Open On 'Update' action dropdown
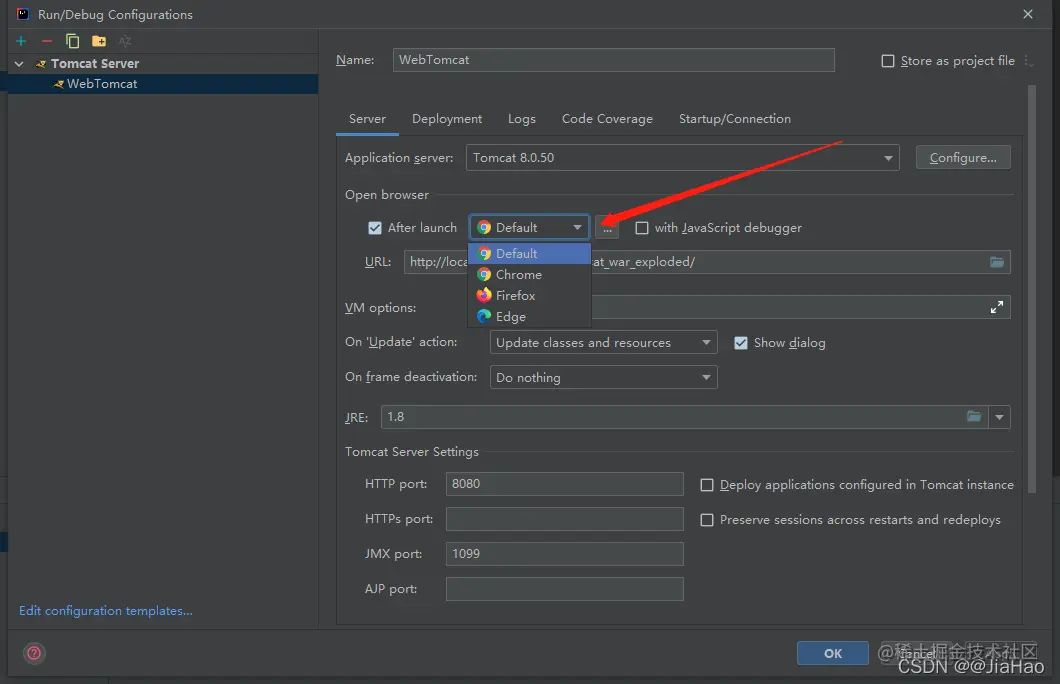The image size is (1060, 684). pyautogui.click(x=603, y=343)
